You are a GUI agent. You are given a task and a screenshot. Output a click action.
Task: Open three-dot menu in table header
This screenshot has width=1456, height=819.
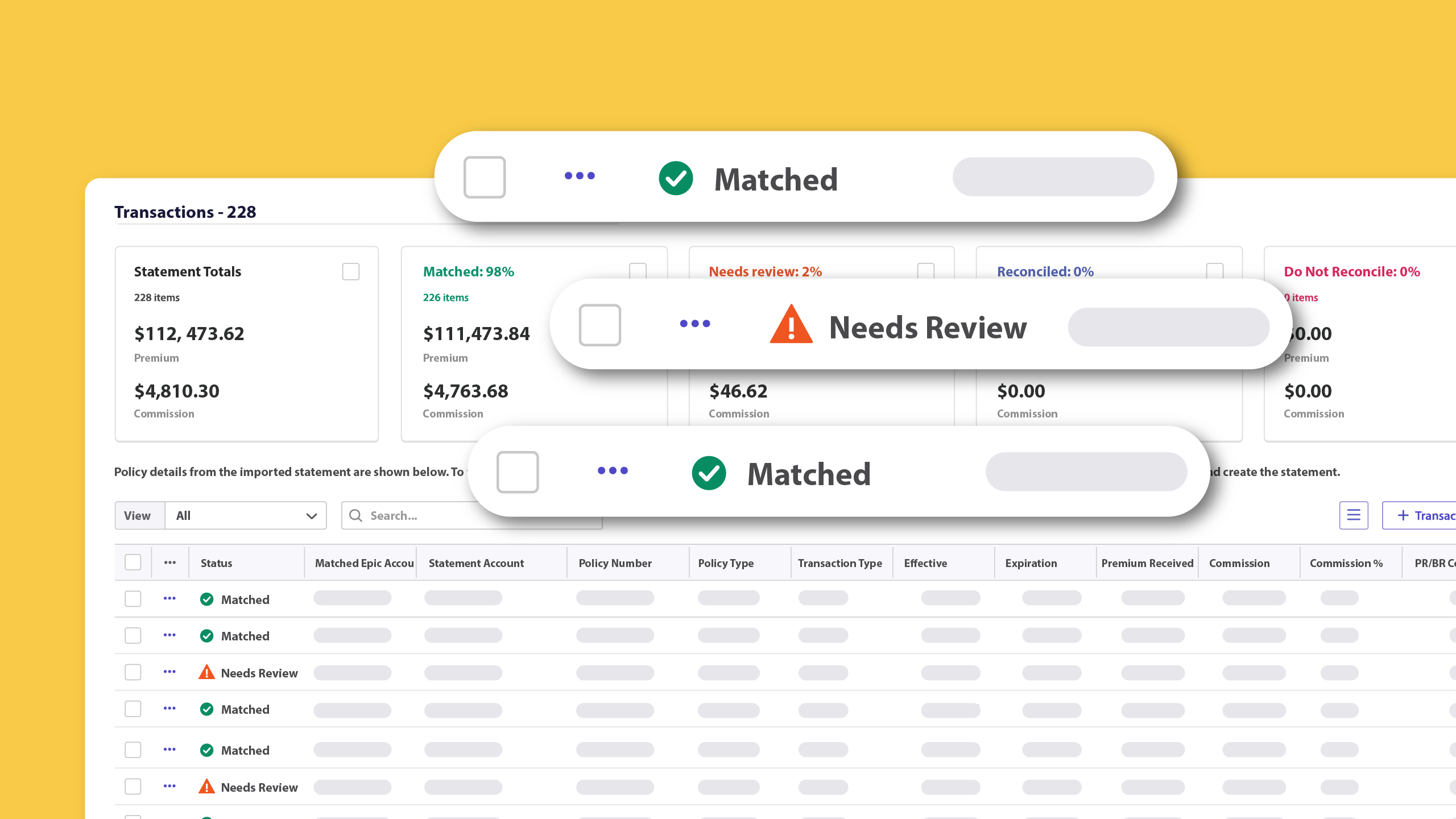(170, 562)
